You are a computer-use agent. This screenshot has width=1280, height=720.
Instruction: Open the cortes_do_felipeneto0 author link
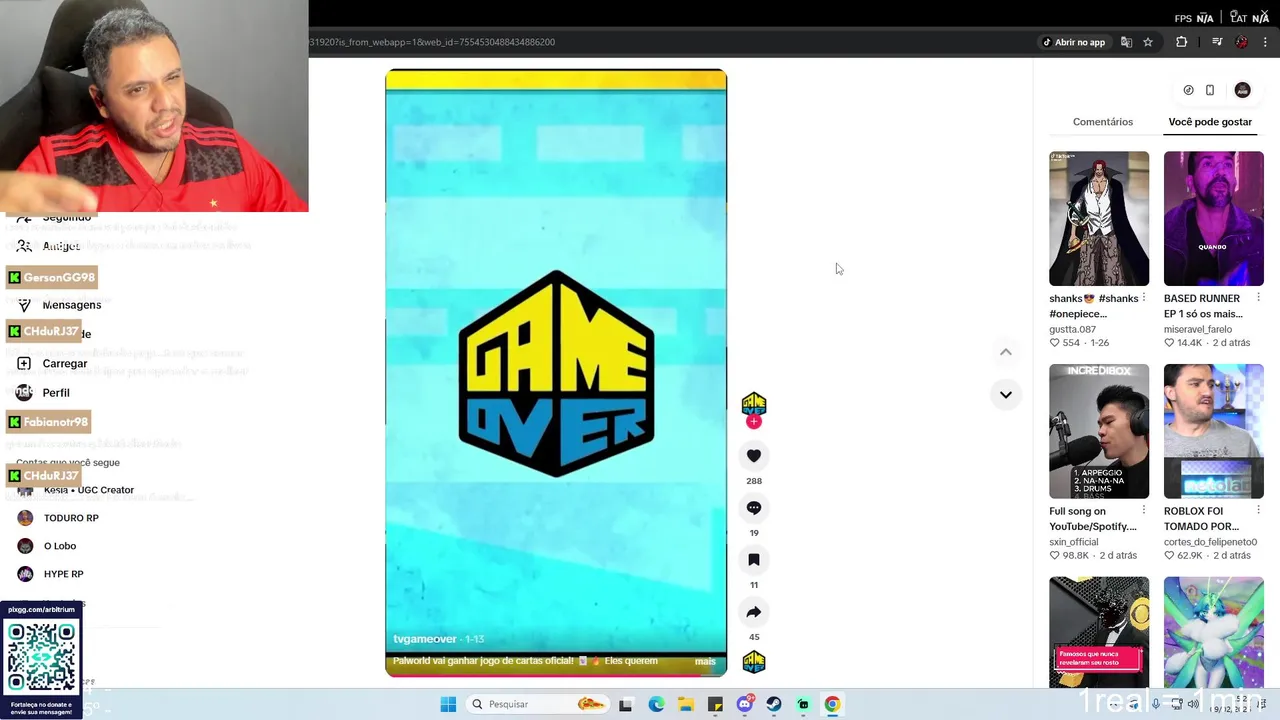pyautogui.click(x=1210, y=542)
